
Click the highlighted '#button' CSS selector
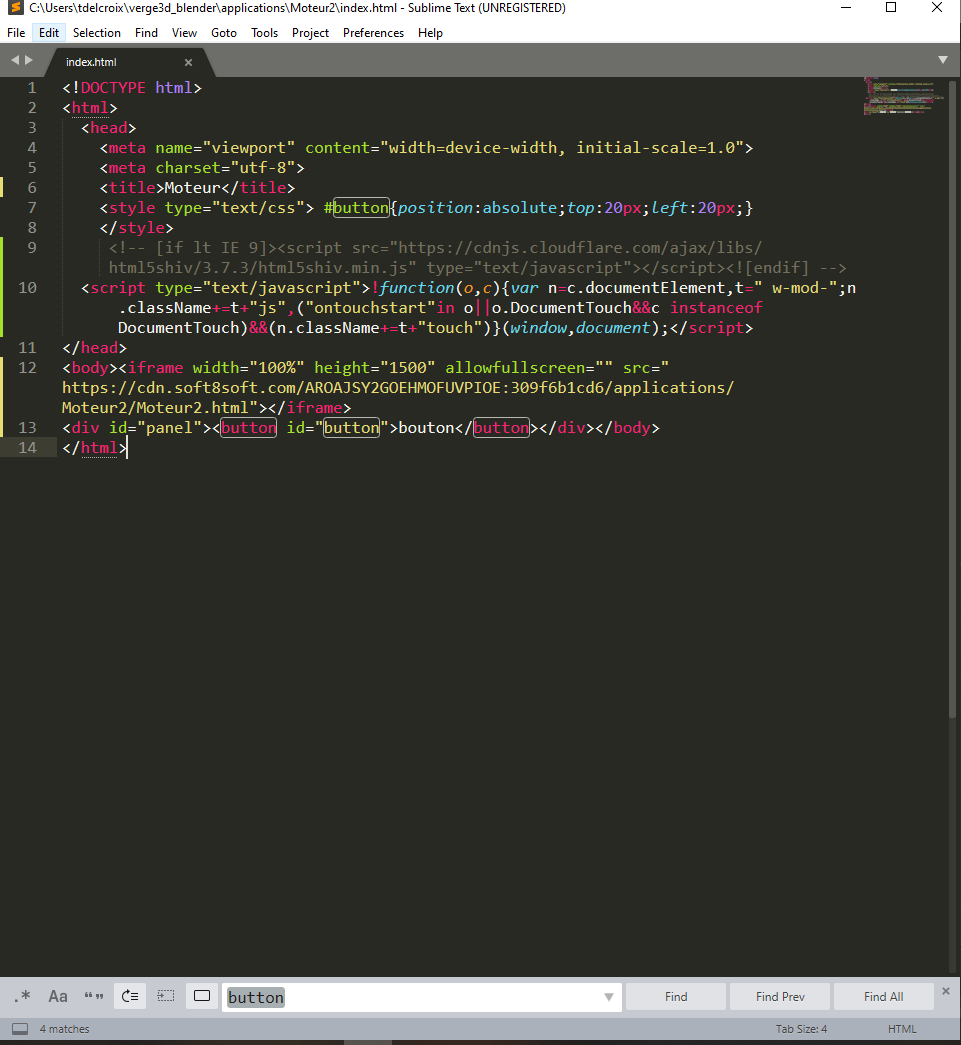[356, 208]
